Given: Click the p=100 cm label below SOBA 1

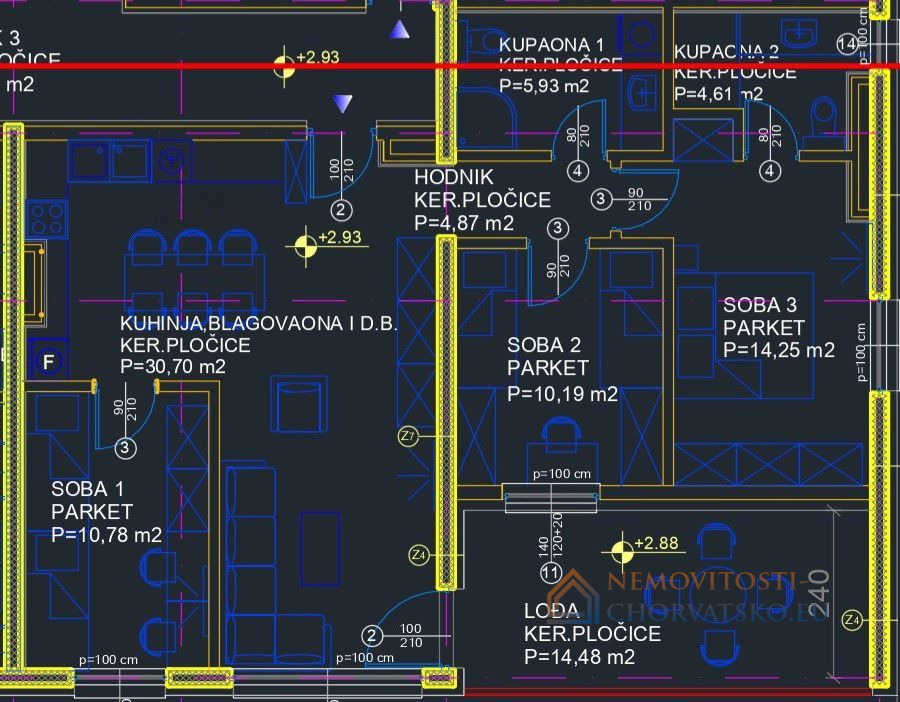Looking at the screenshot, I should 108,660.
